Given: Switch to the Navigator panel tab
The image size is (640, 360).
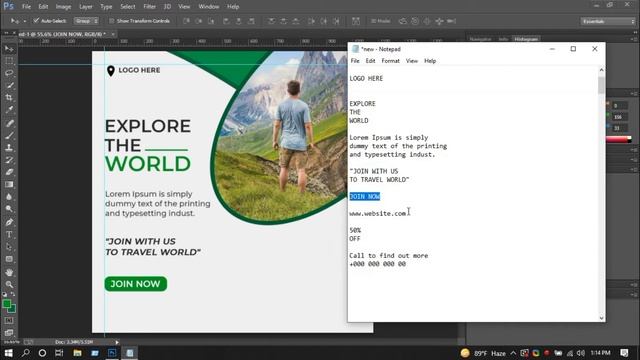Looking at the screenshot, I should pos(480,39).
